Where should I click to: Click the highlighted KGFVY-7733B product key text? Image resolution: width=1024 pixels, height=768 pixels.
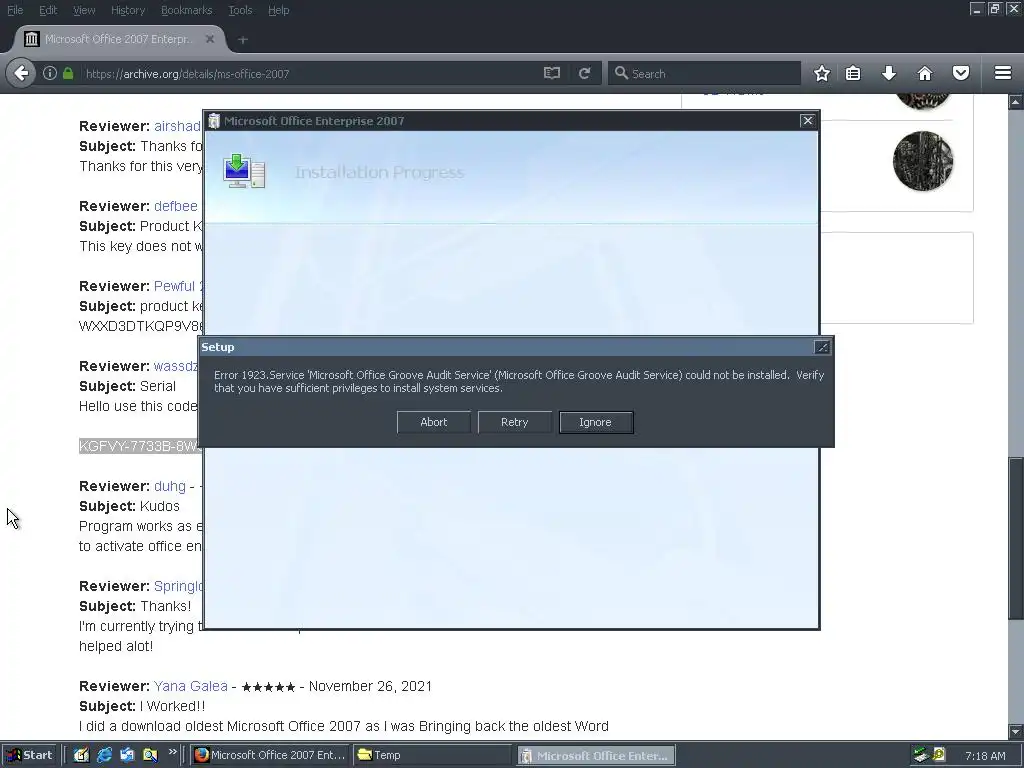(140, 446)
